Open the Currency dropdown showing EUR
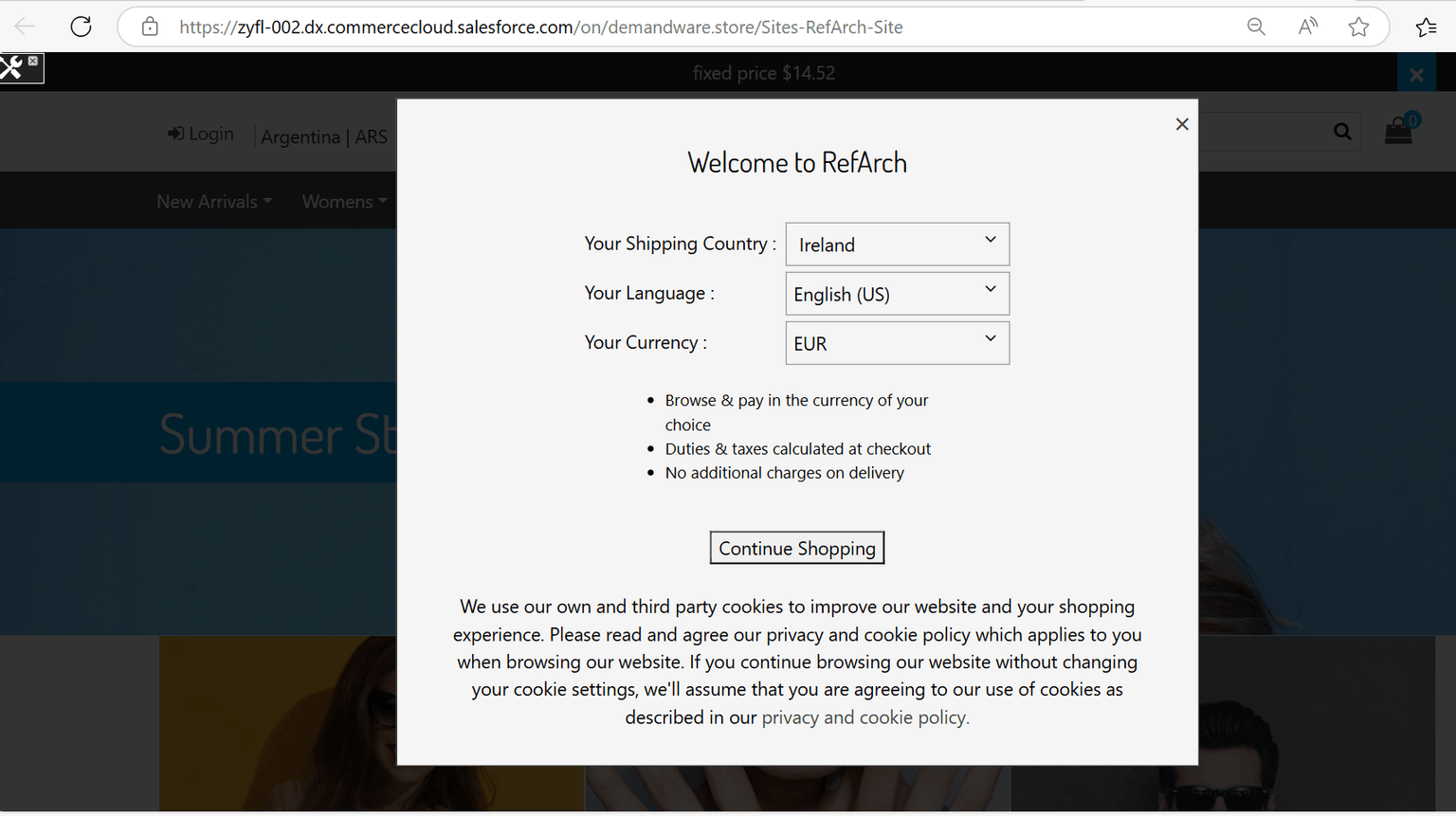Image resolution: width=1456 pixels, height=816 pixels. 897,343
